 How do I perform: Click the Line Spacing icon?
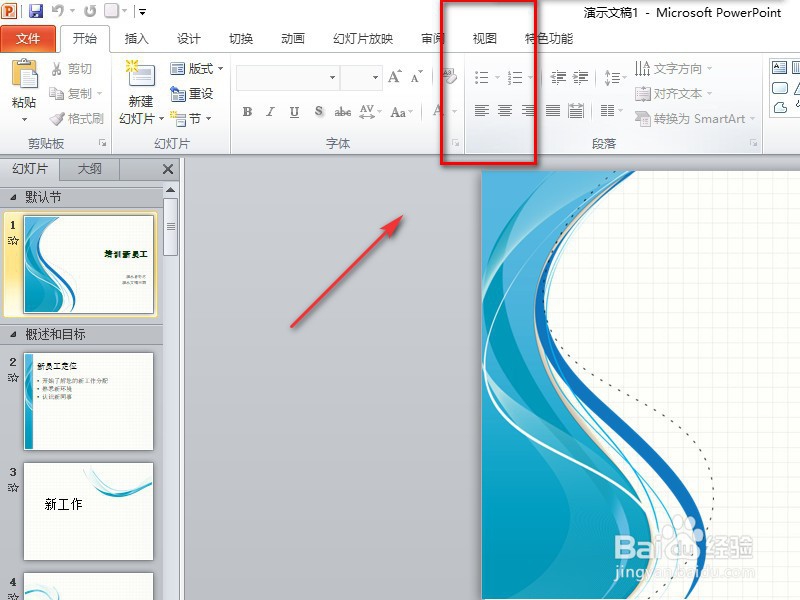coord(614,78)
